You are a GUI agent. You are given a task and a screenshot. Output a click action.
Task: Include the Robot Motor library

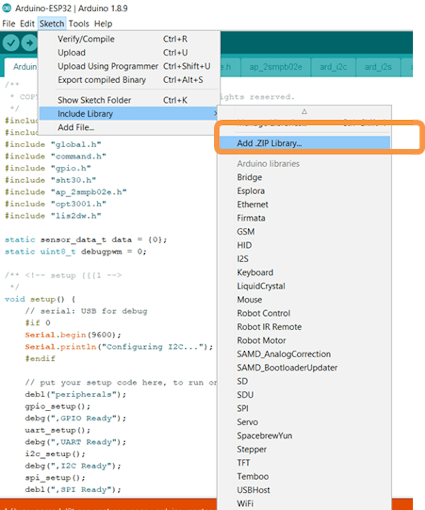point(305,341)
